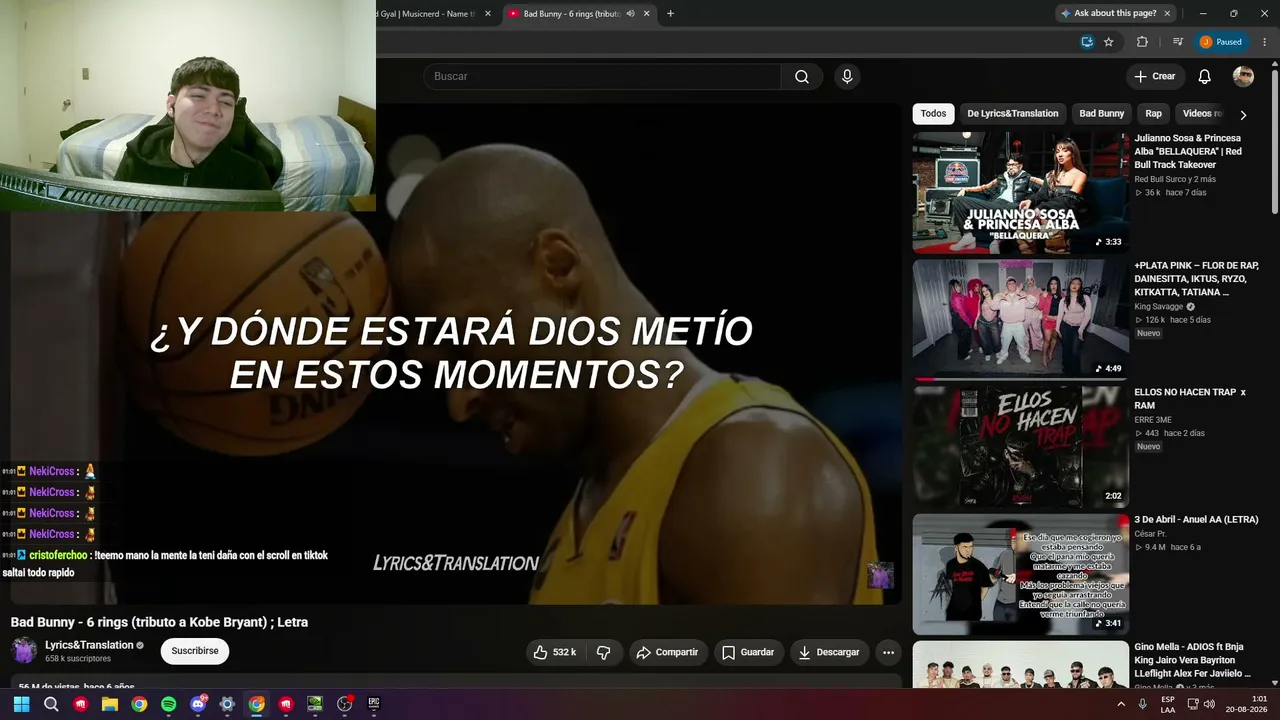Open Spotify from the taskbar
Screen dimensions: 1280x720
169,704
